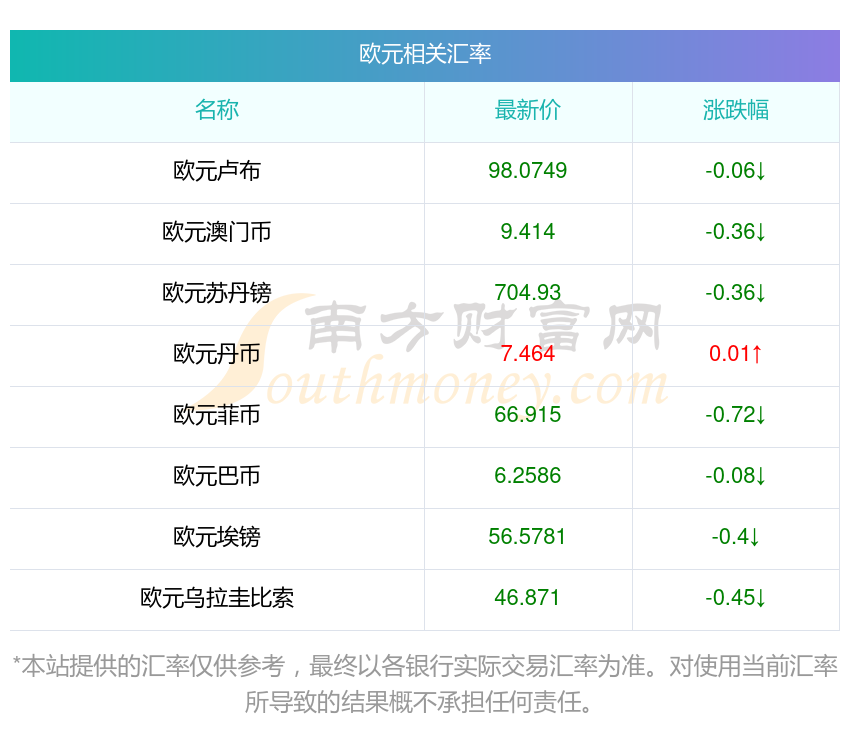Click the 欧元巴币 row name

217,476
